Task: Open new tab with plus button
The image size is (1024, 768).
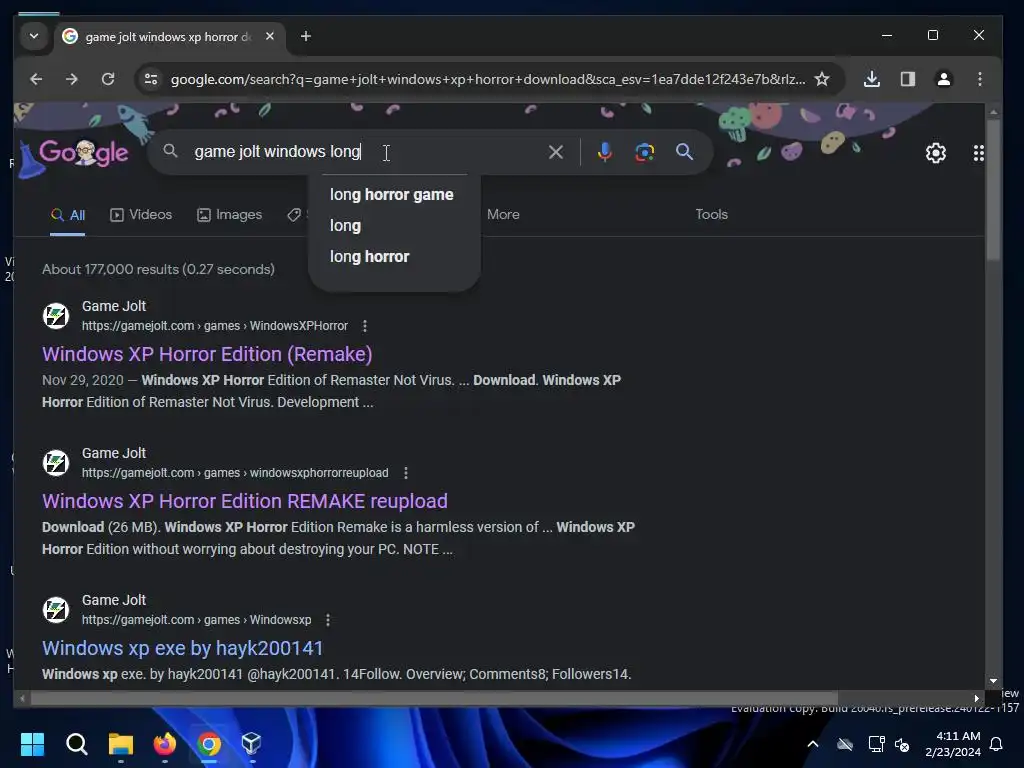Action: [x=306, y=36]
